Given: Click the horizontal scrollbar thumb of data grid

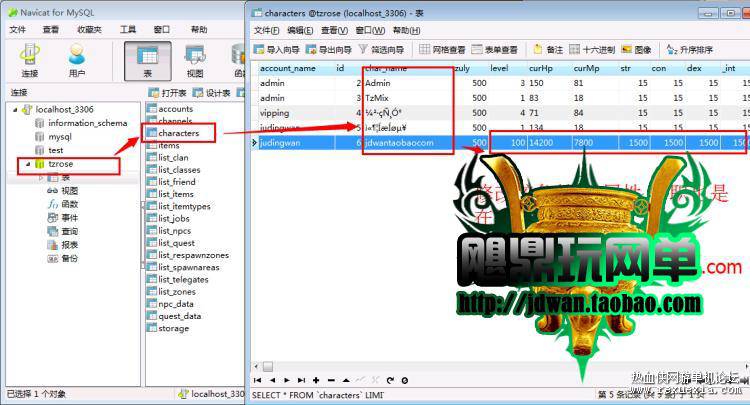Looking at the screenshot, I should [268, 366].
